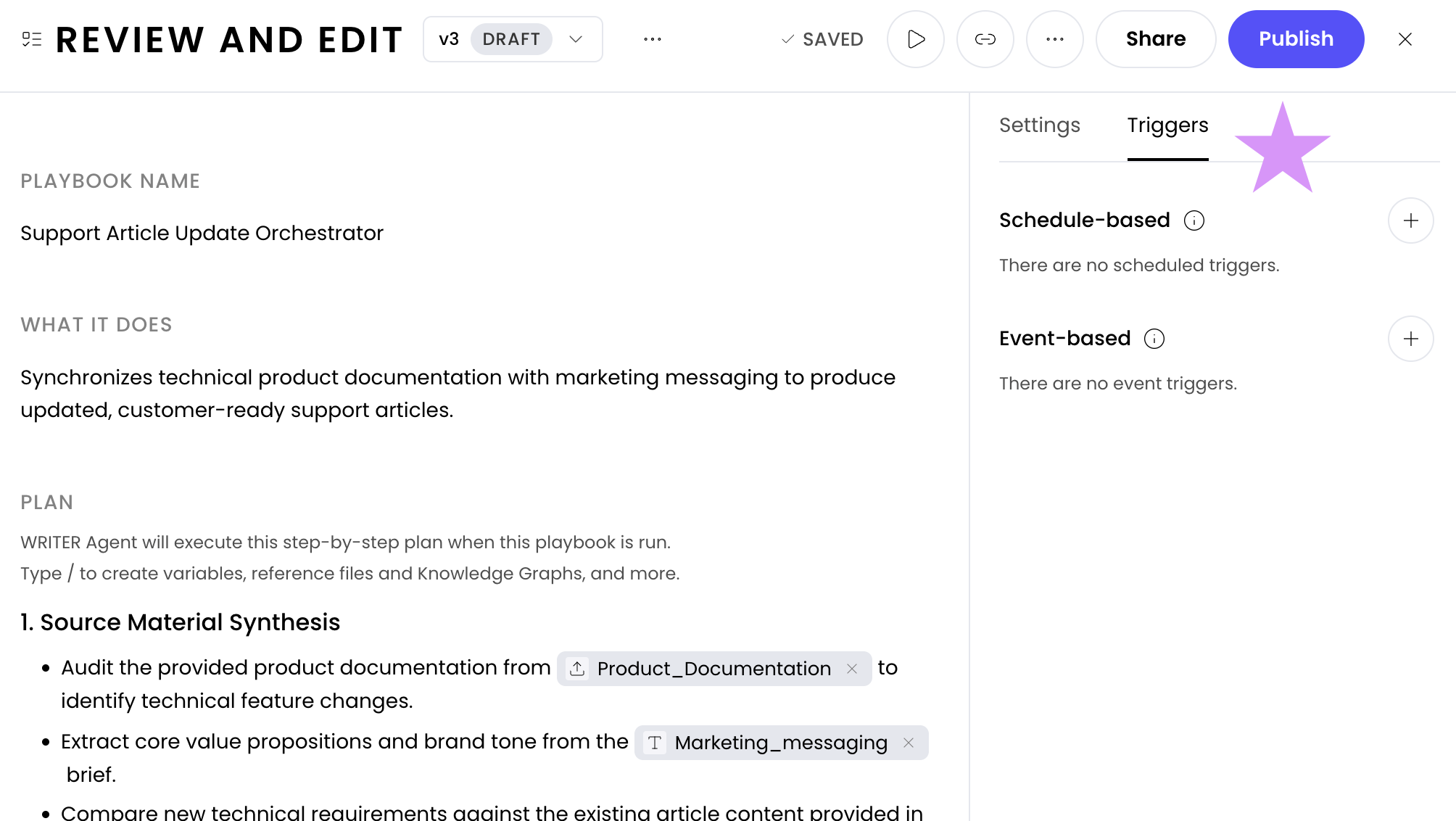Screen dimensions: 1456x821
Task: Expand the v3 DRAFT version dropdown
Action: tap(576, 39)
